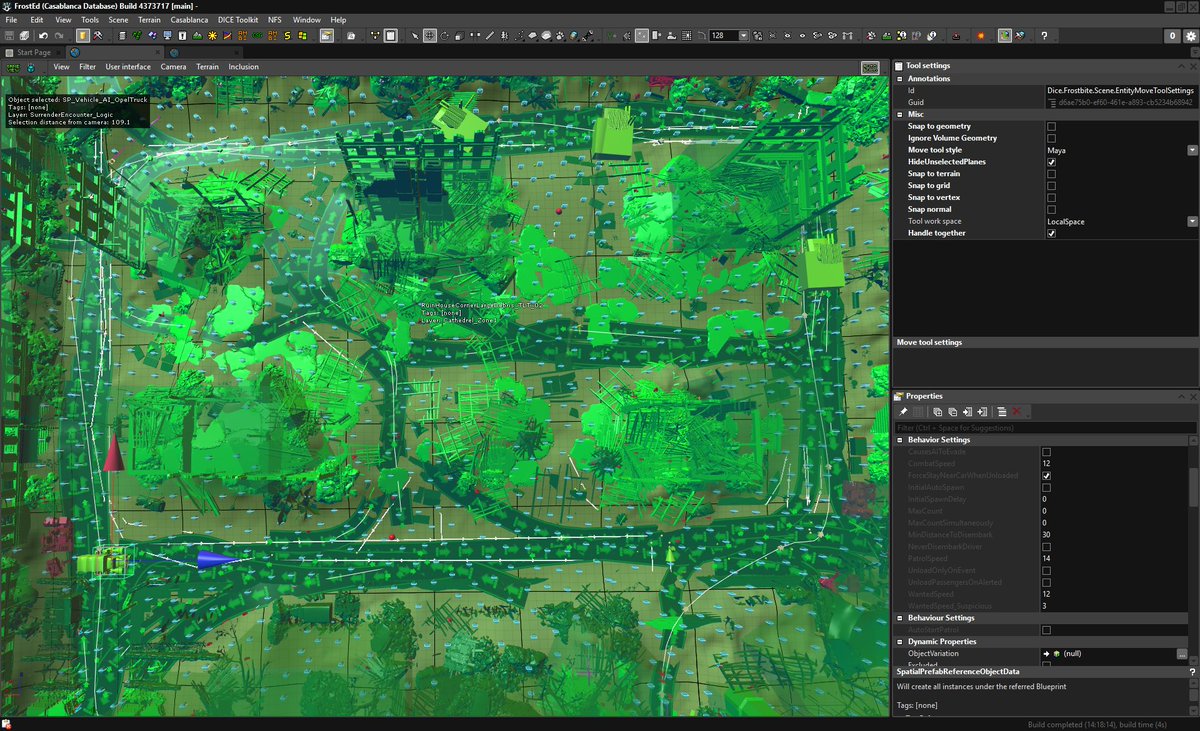
Task: Click the Redo arrow in the toolbar
Action: [x=59, y=35]
